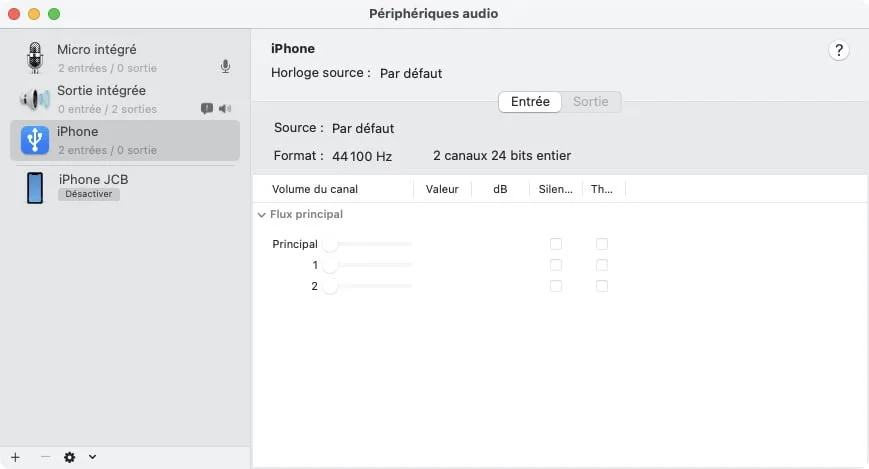Toggle the Silence checkbox for Principal
Image resolution: width=869 pixels, height=469 pixels.
coord(556,244)
